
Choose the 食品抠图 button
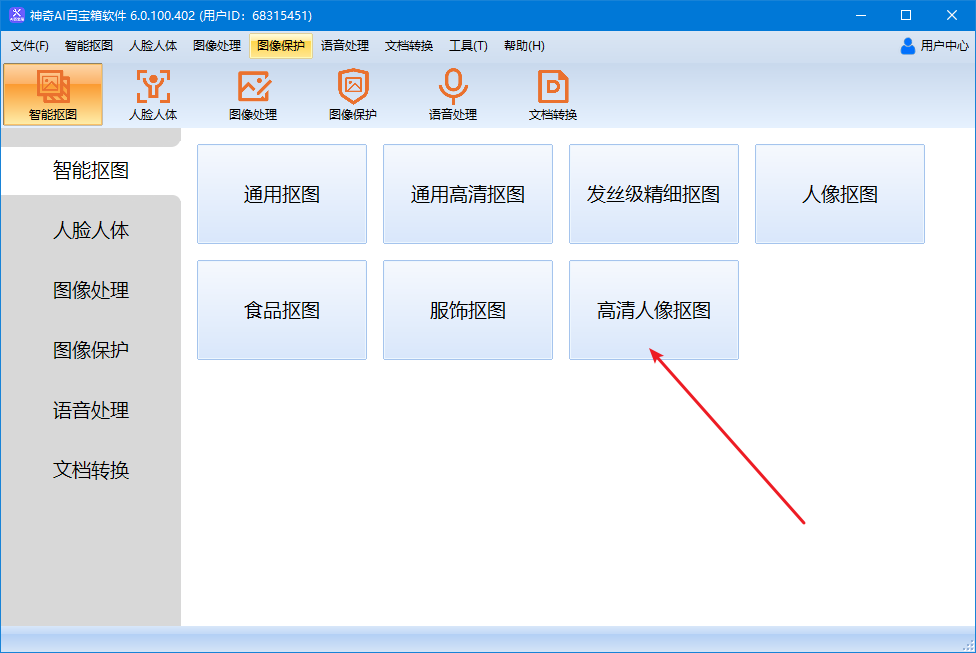coord(282,310)
